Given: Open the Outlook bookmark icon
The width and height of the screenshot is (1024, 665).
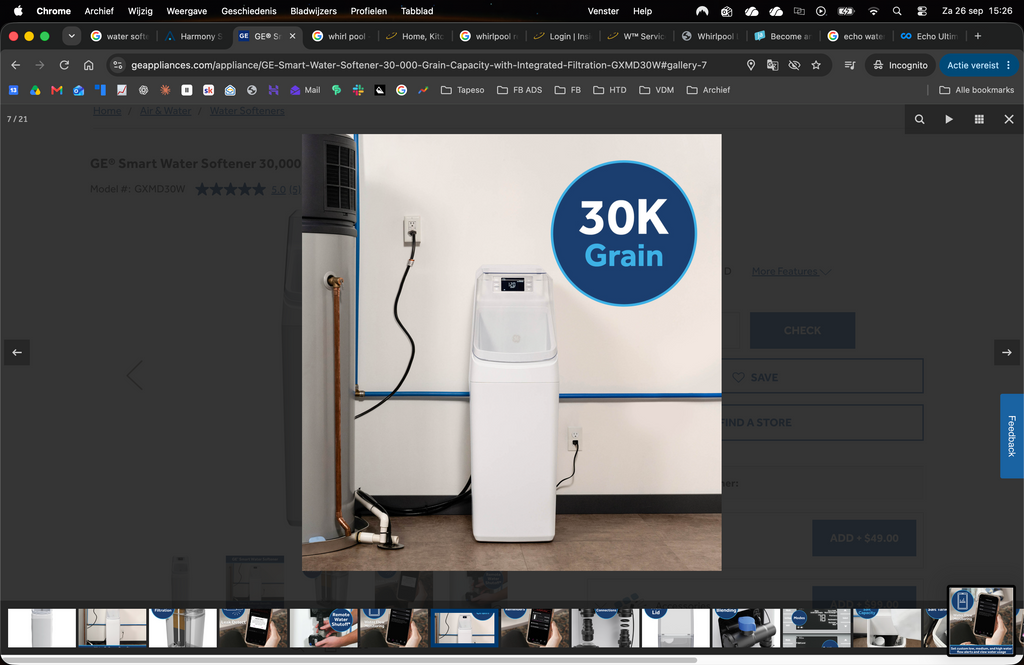Looking at the screenshot, I should point(78,90).
